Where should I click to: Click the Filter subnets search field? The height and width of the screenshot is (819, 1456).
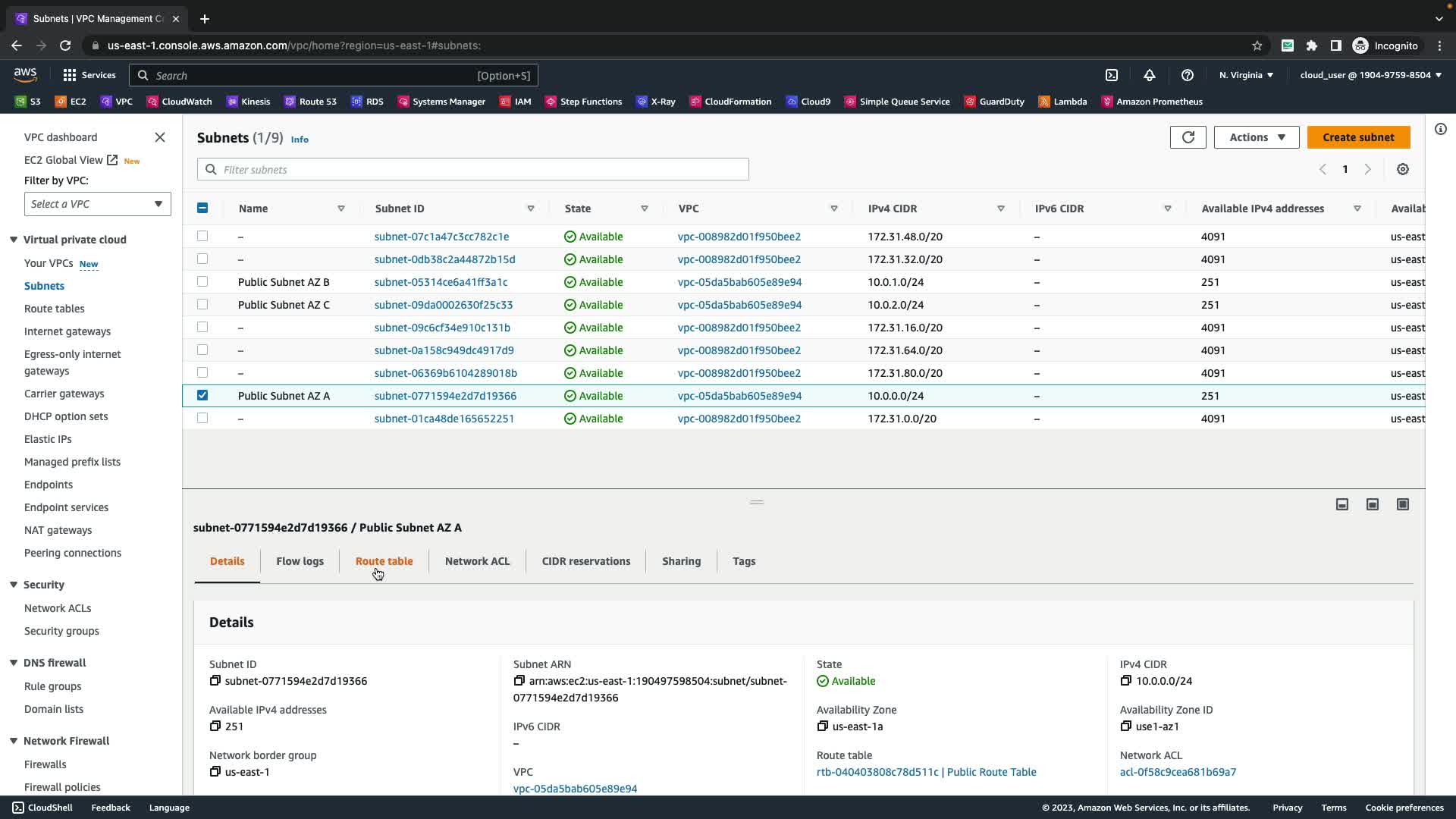[473, 170]
